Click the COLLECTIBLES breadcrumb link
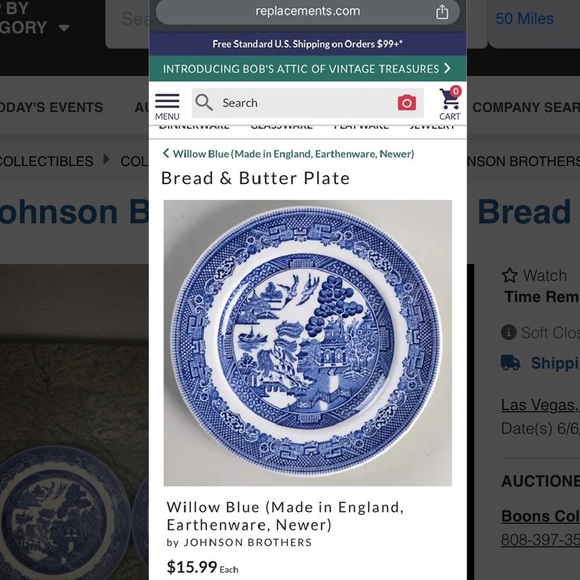 [46, 161]
